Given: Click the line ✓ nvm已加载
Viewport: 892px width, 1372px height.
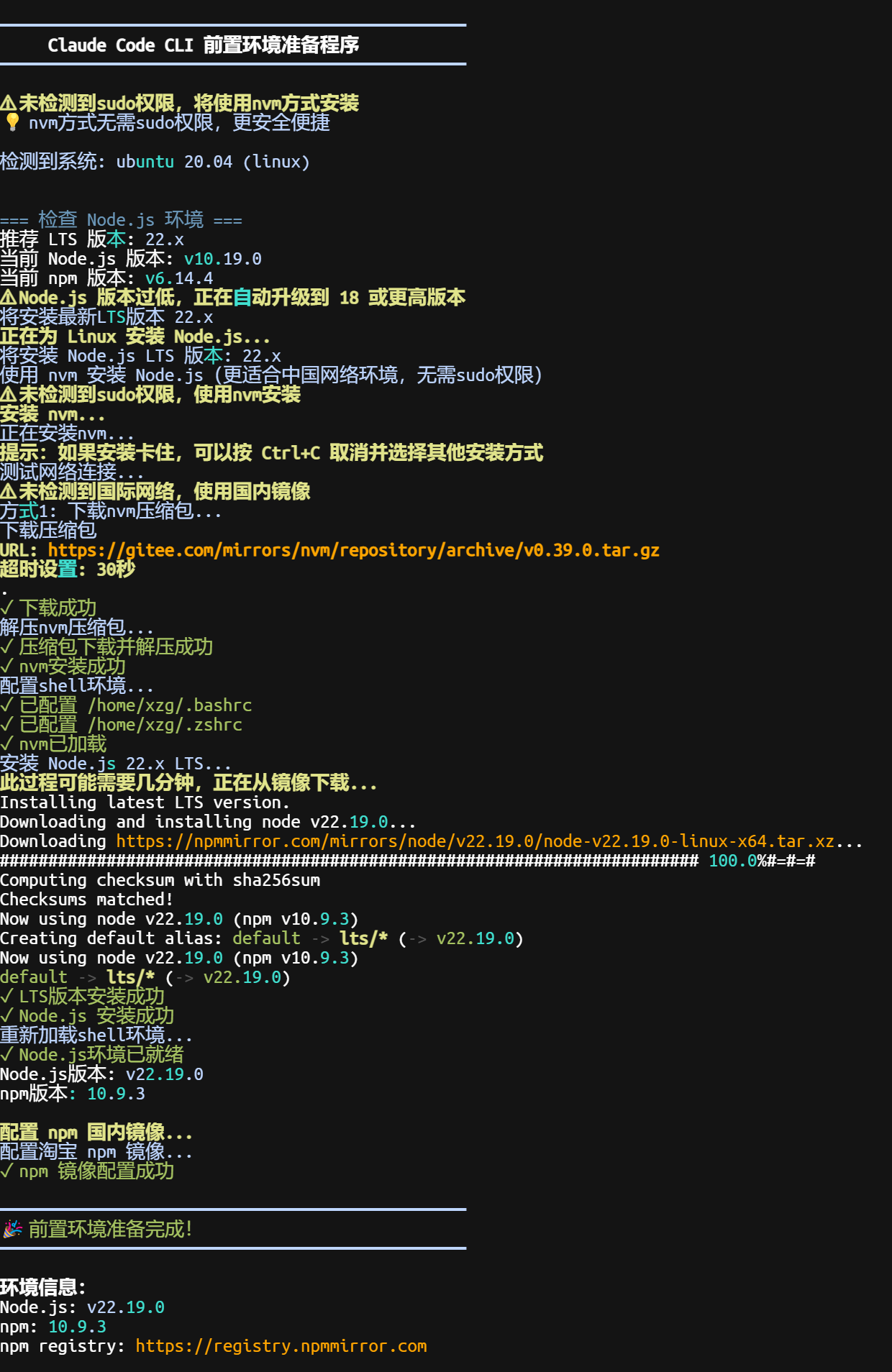Looking at the screenshot, I should [x=53, y=744].
